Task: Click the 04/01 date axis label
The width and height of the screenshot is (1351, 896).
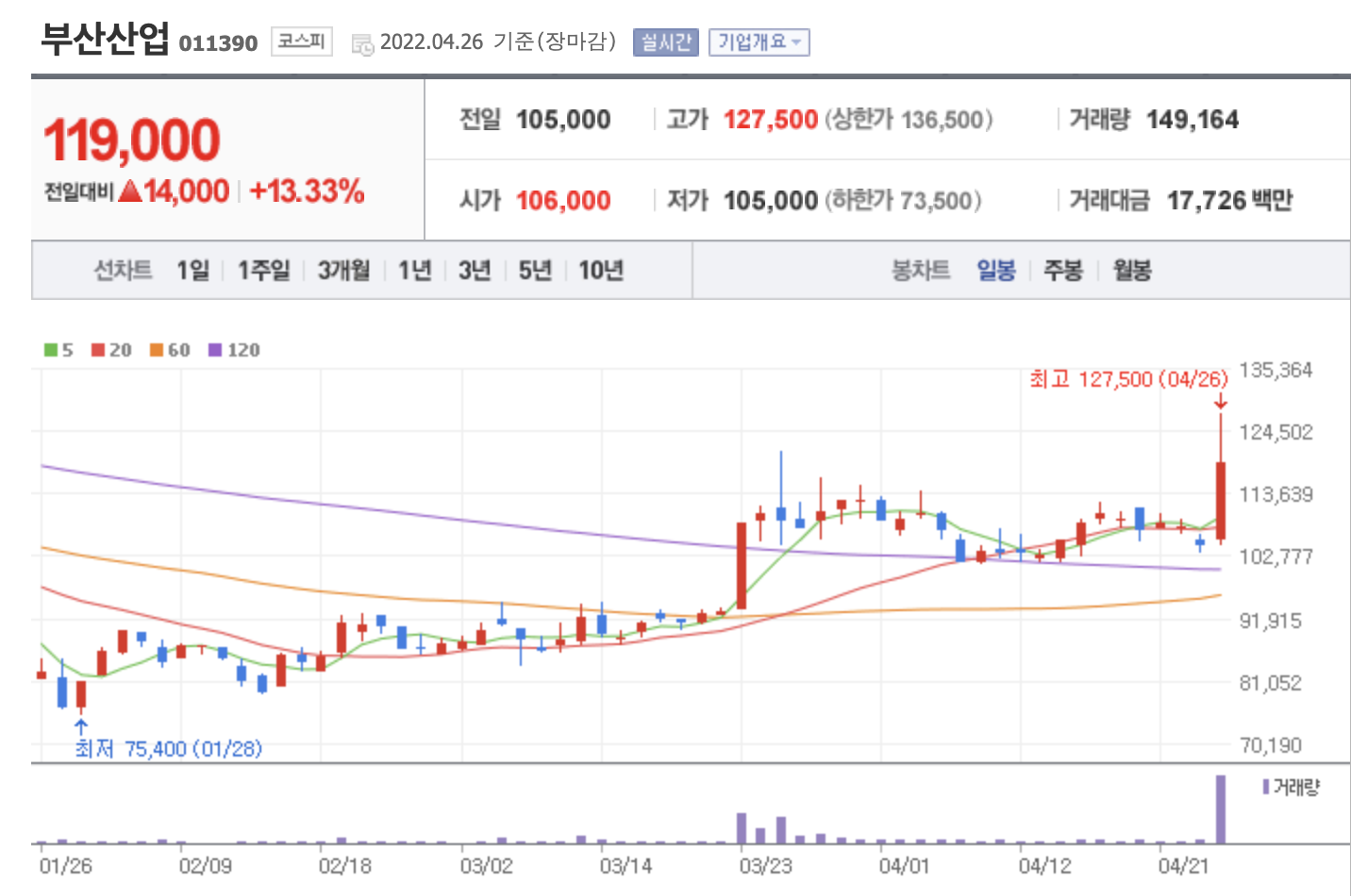Action: click(904, 866)
